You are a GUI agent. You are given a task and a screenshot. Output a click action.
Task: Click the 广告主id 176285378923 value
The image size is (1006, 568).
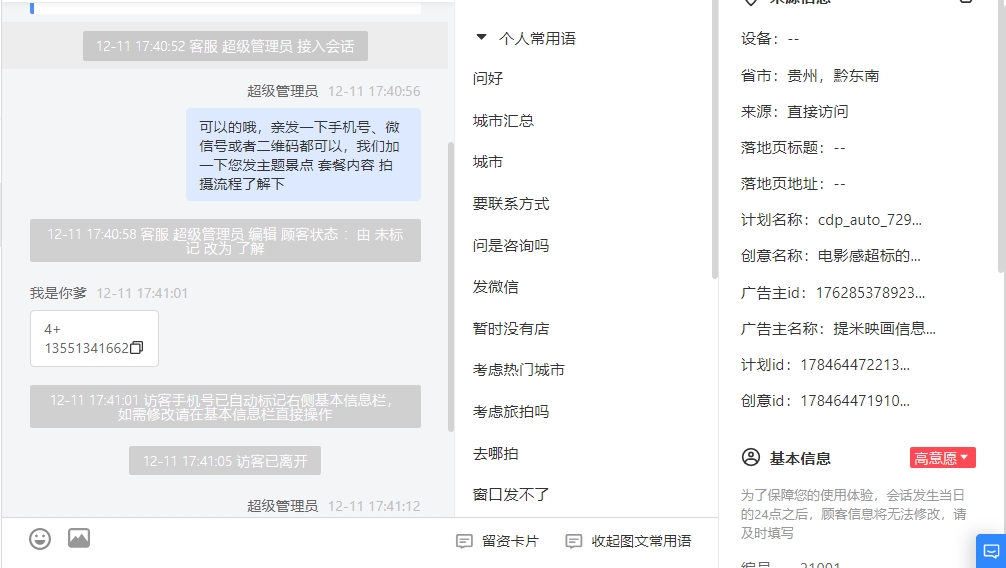[x=870, y=293]
